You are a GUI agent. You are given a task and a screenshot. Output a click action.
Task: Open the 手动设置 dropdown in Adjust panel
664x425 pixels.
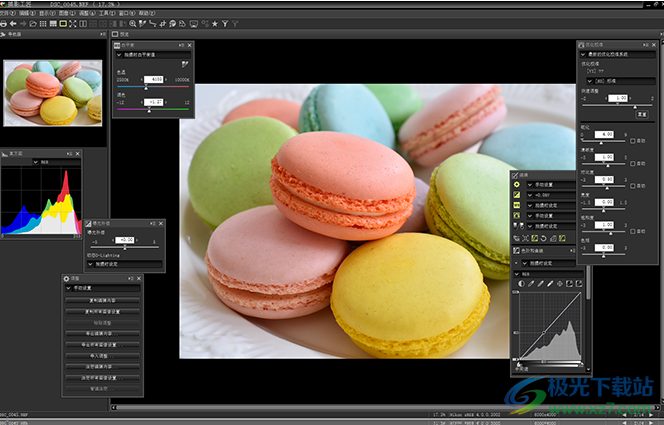(102, 288)
